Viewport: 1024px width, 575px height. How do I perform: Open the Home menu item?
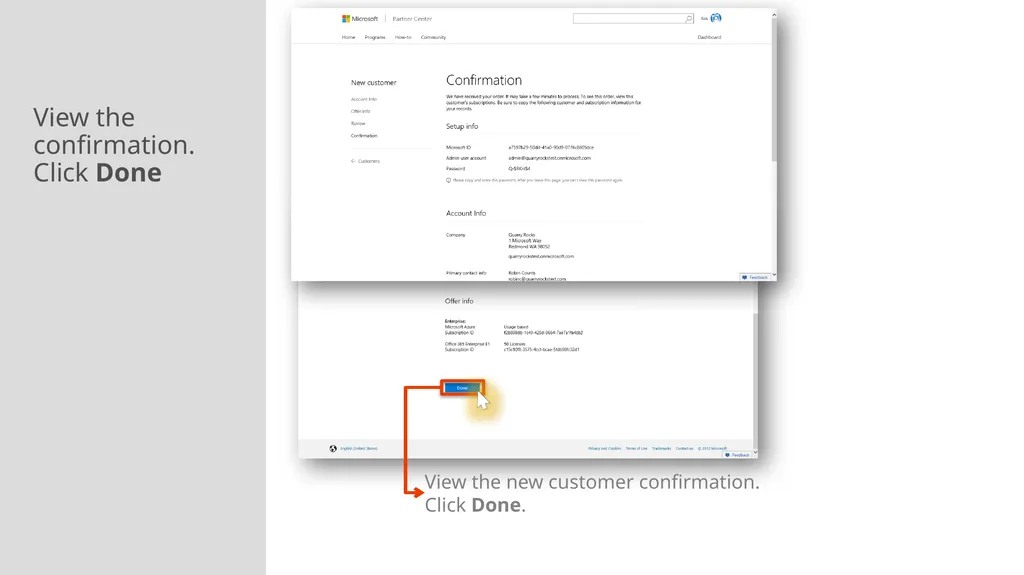[x=348, y=37]
